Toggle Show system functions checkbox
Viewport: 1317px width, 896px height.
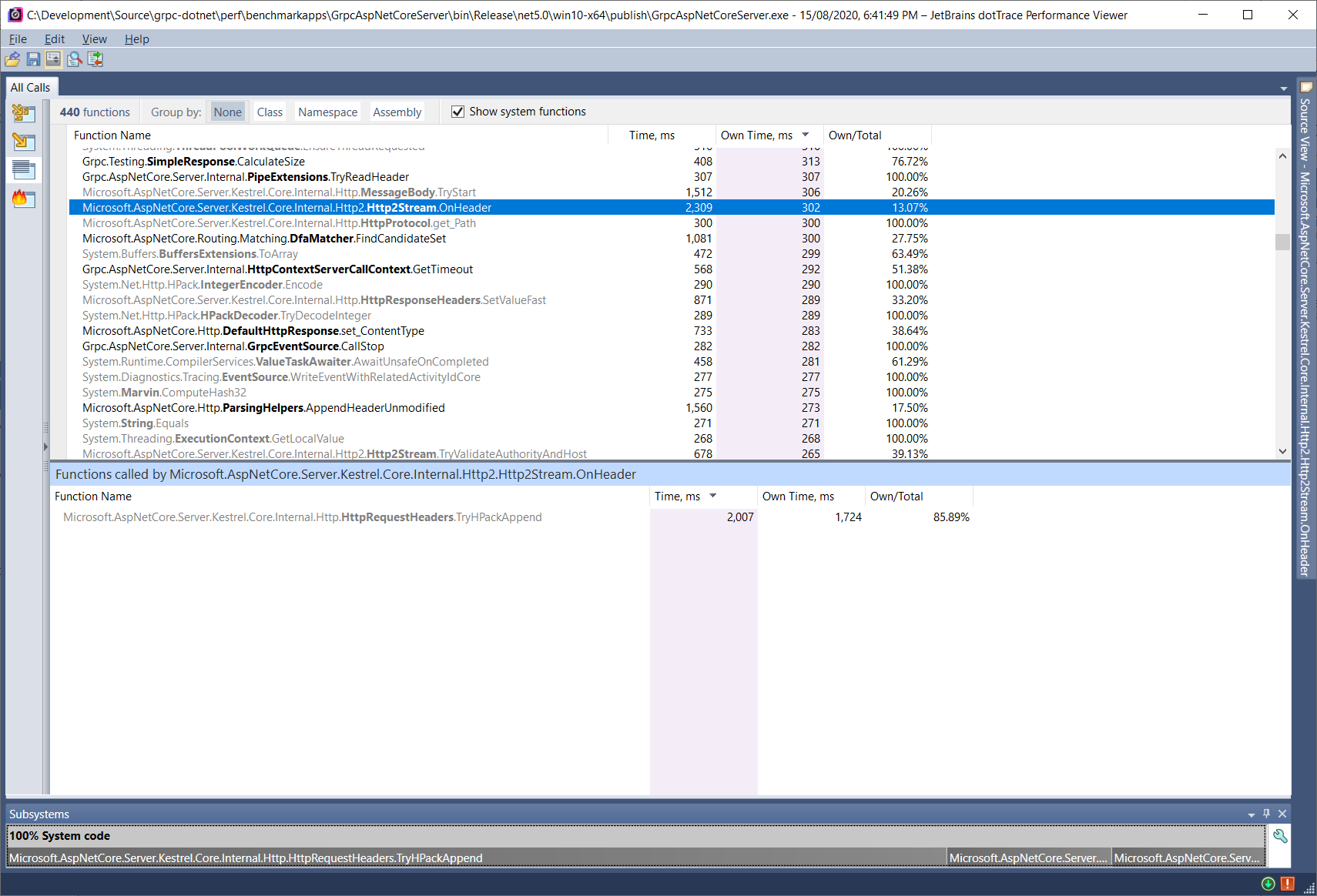(457, 112)
